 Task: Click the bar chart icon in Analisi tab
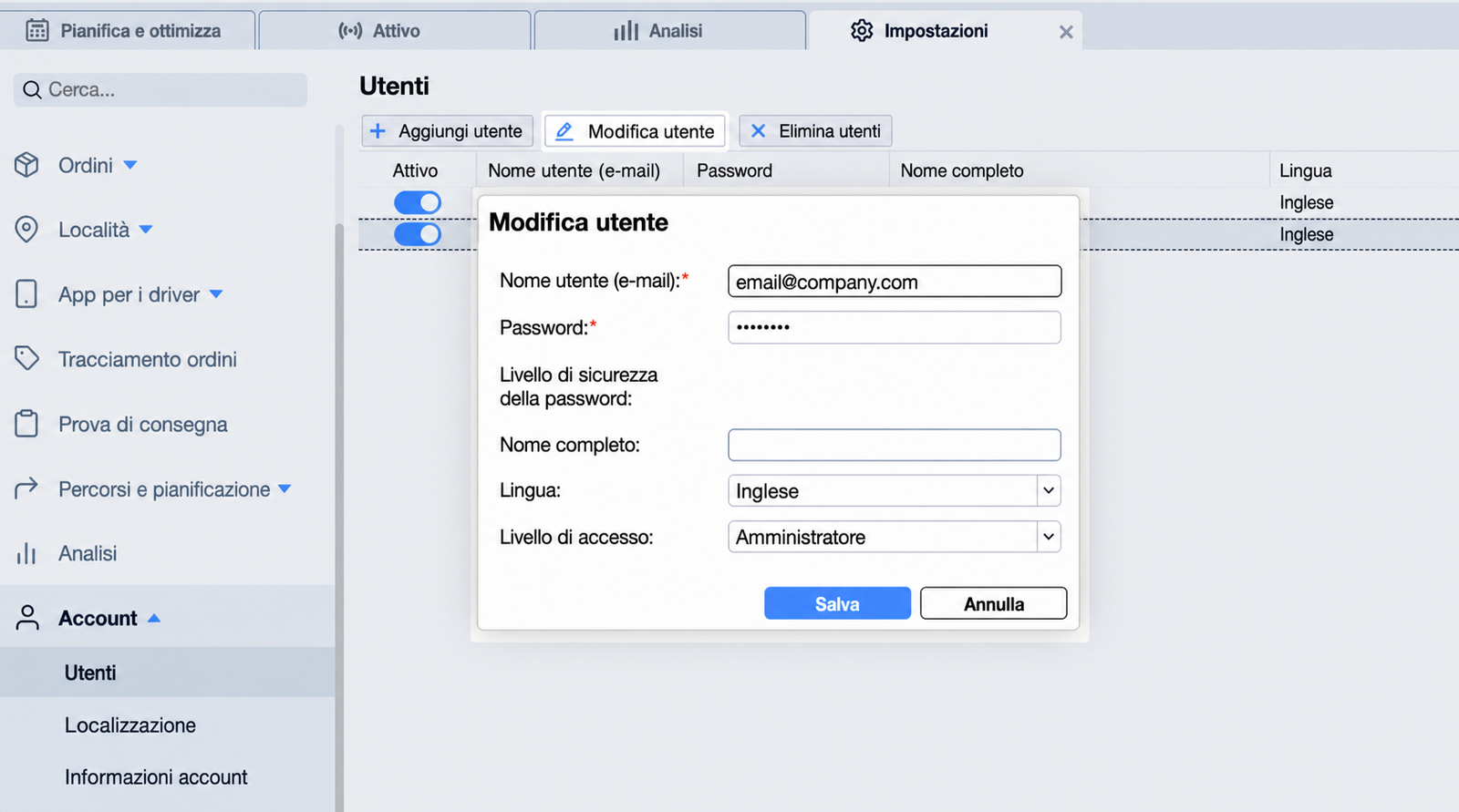coord(626,31)
